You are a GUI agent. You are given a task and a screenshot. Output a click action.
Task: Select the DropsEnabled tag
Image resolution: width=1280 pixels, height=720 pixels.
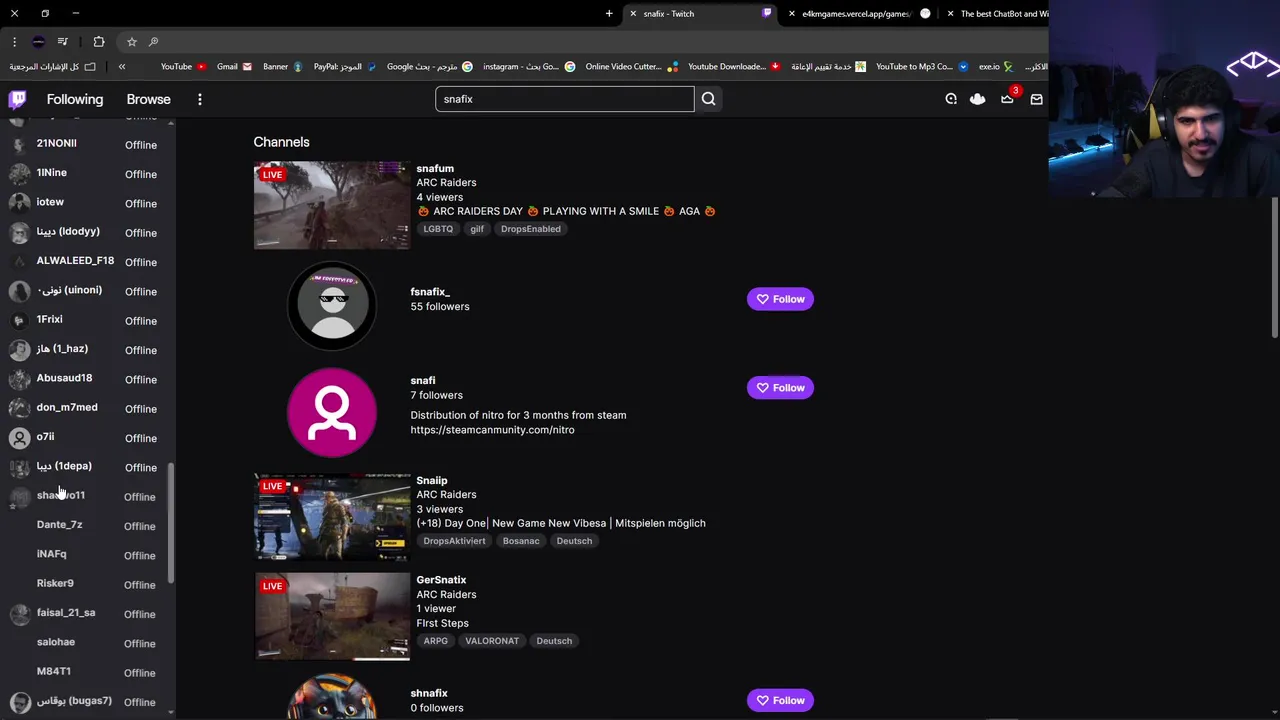tap(530, 229)
